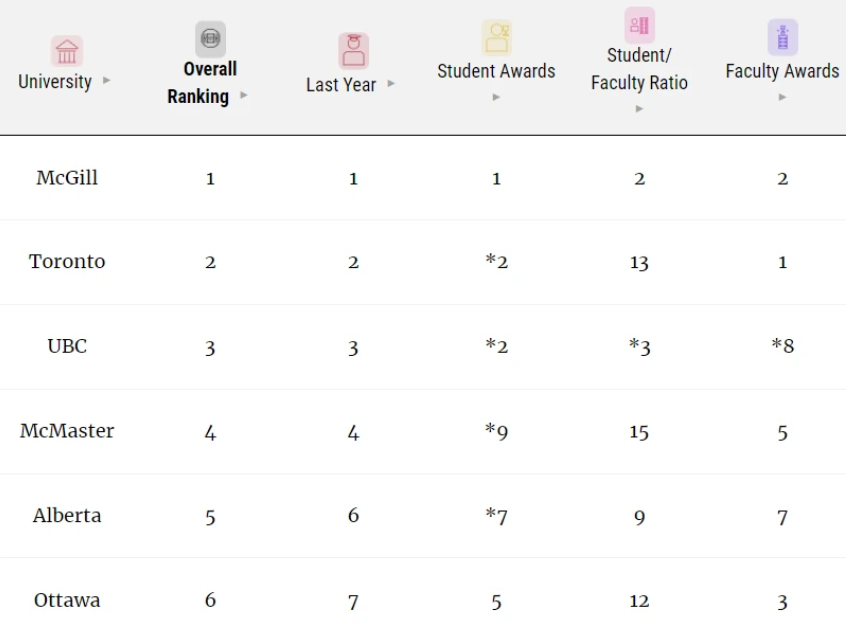
Task: Select the Student Awards column header
Action: point(496,71)
